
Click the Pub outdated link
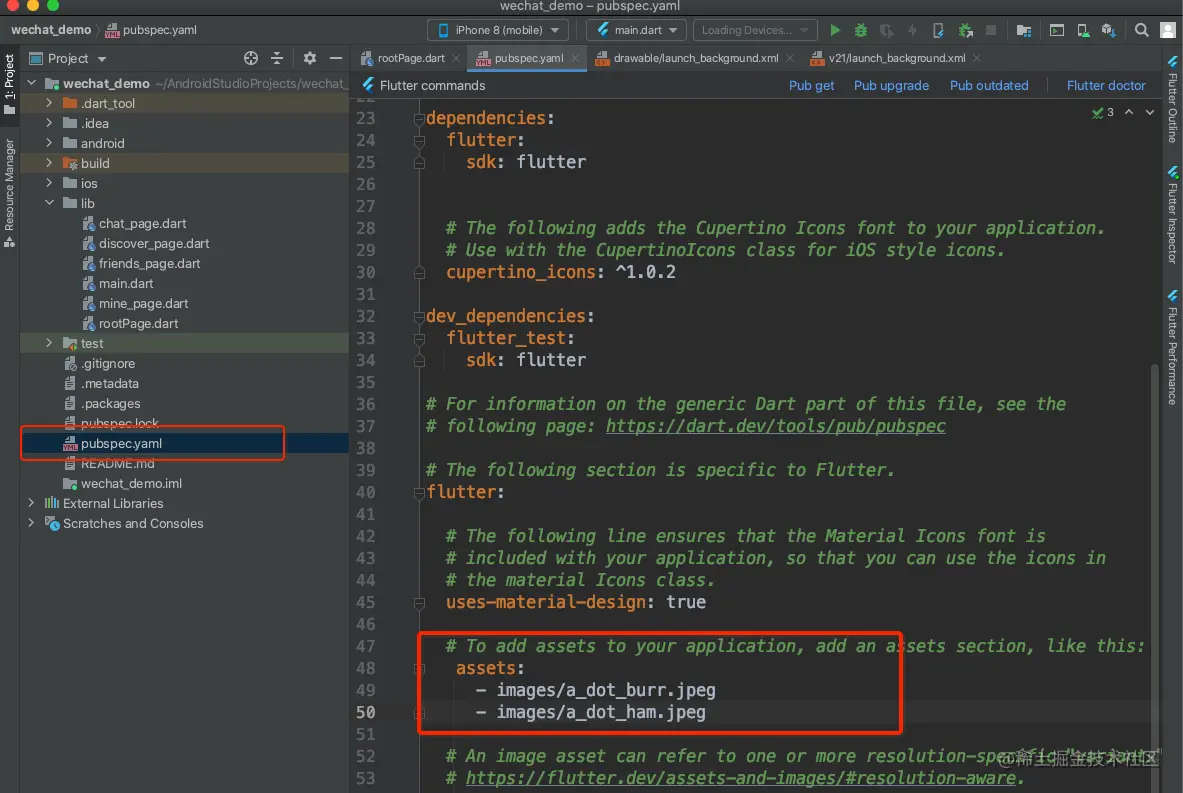coord(988,85)
